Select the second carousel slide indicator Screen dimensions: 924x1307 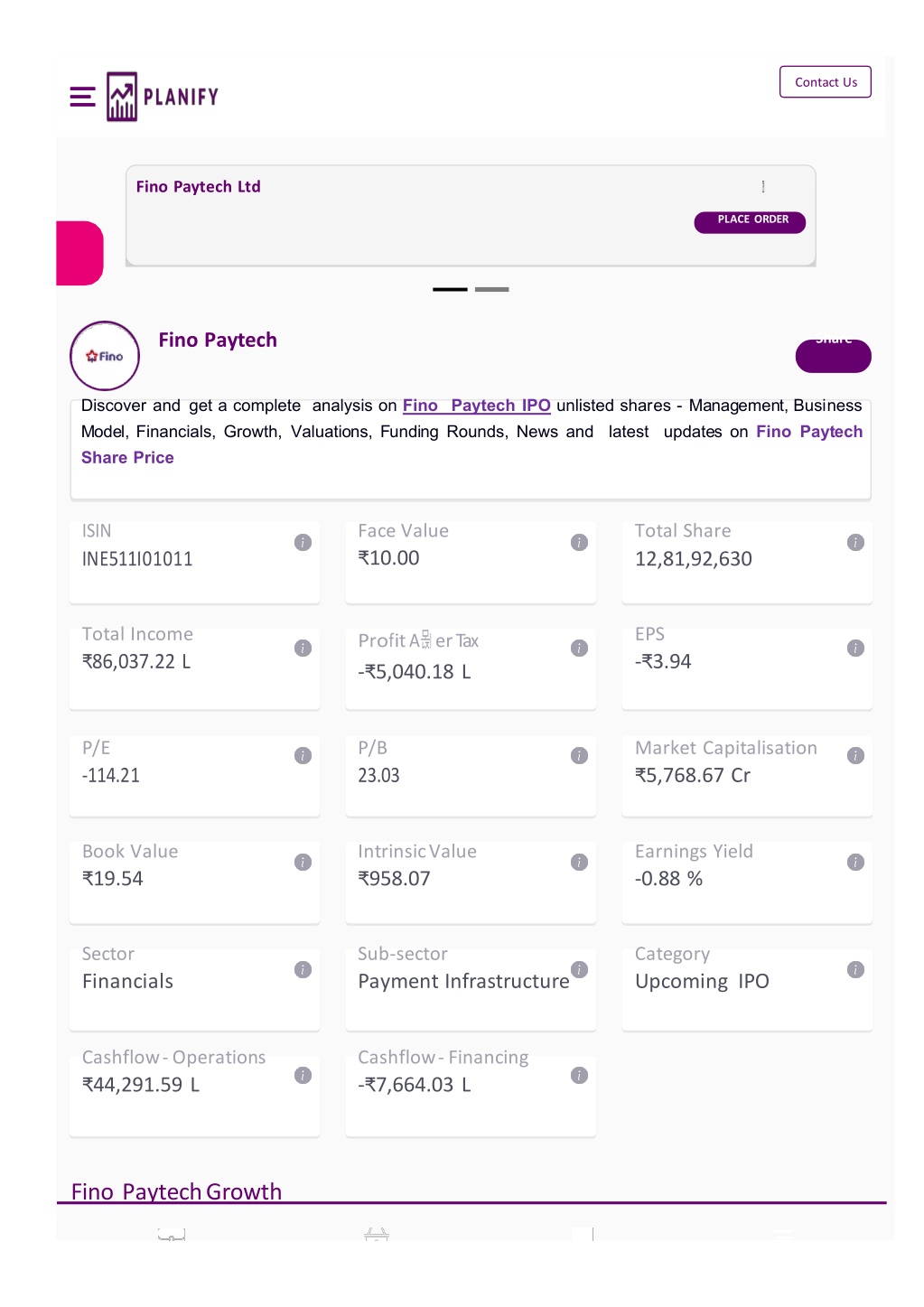click(x=492, y=289)
